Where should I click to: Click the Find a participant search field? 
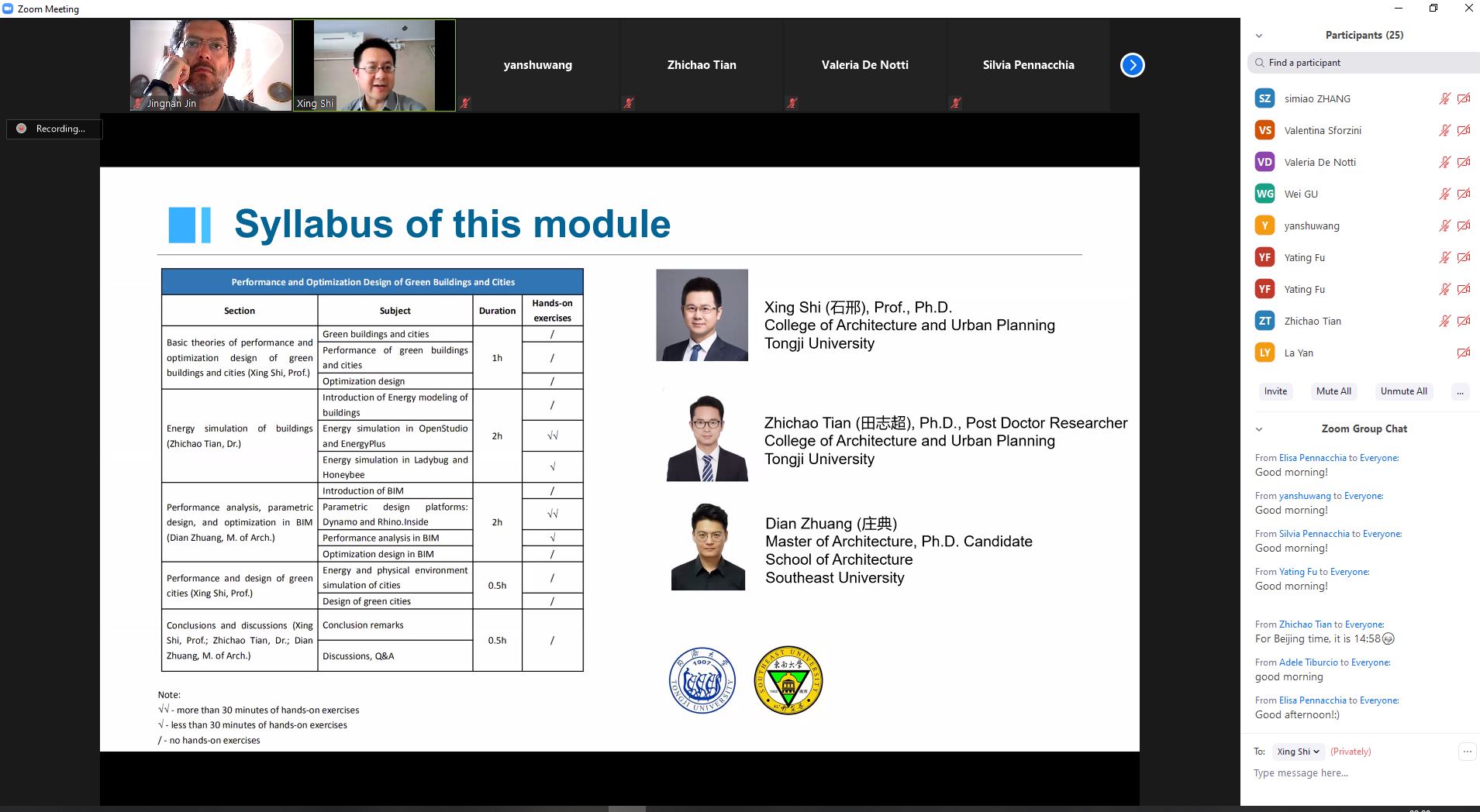1364,63
